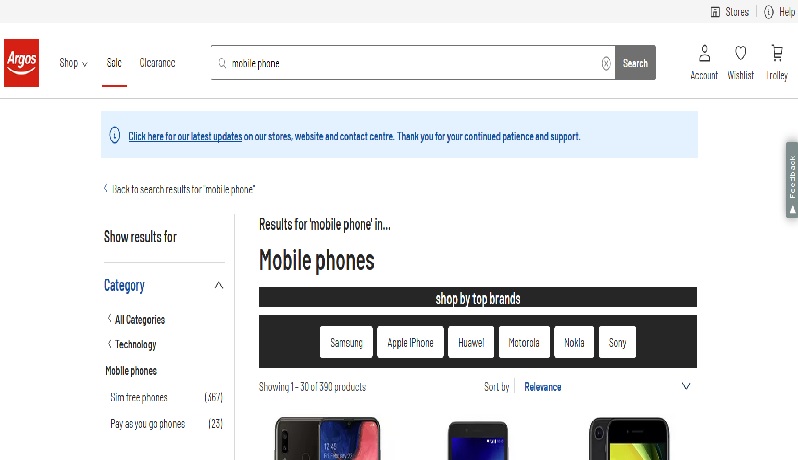Open the Sort by Relevance dropdown

click(606, 387)
